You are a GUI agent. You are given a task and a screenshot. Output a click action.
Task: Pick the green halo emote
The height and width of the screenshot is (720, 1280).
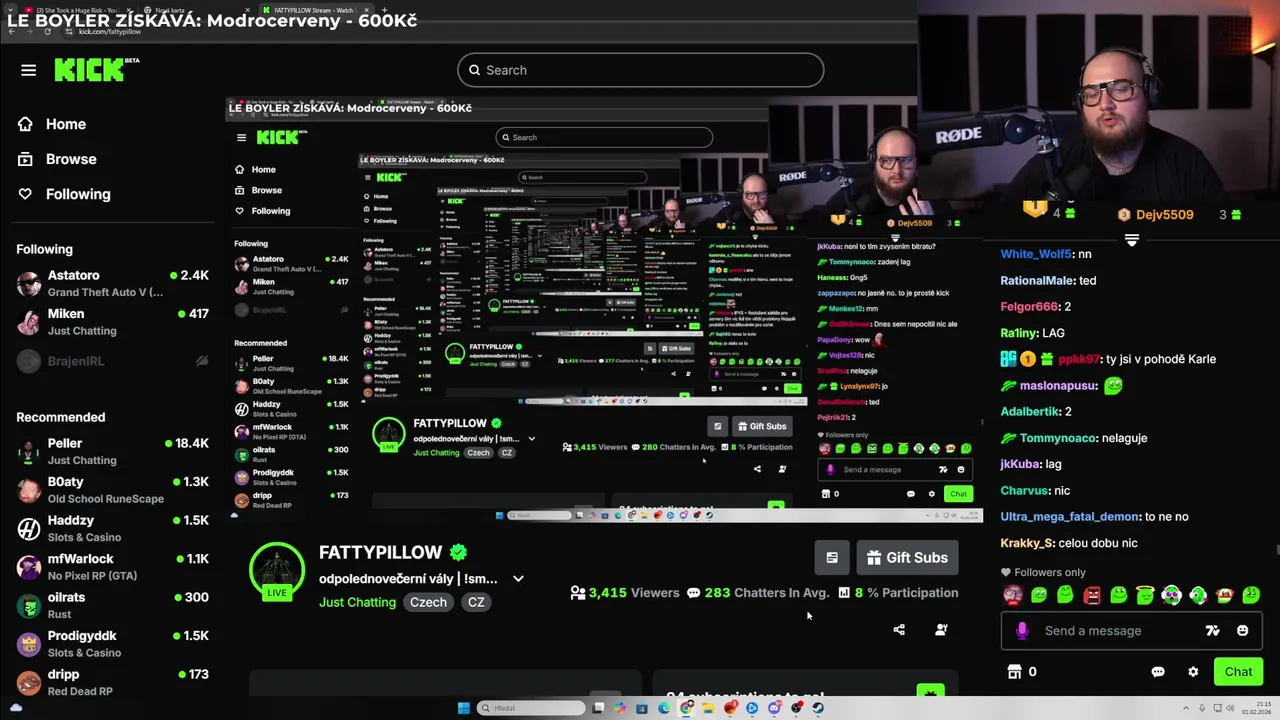click(x=1145, y=596)
